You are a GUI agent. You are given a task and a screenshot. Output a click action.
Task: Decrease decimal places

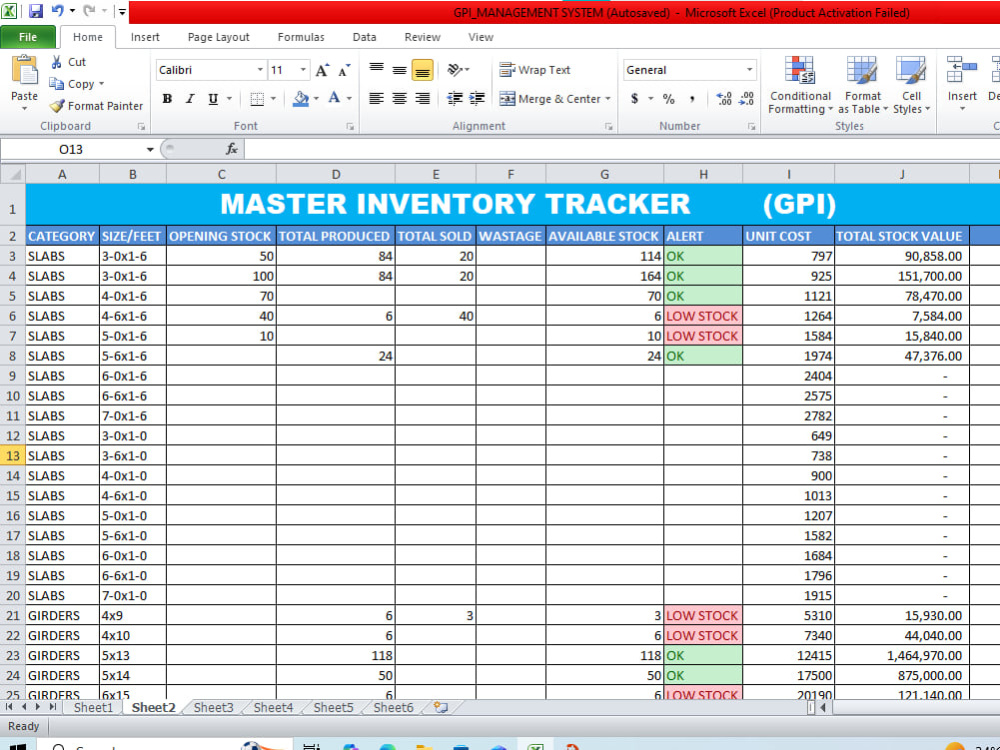click(747, 99)
